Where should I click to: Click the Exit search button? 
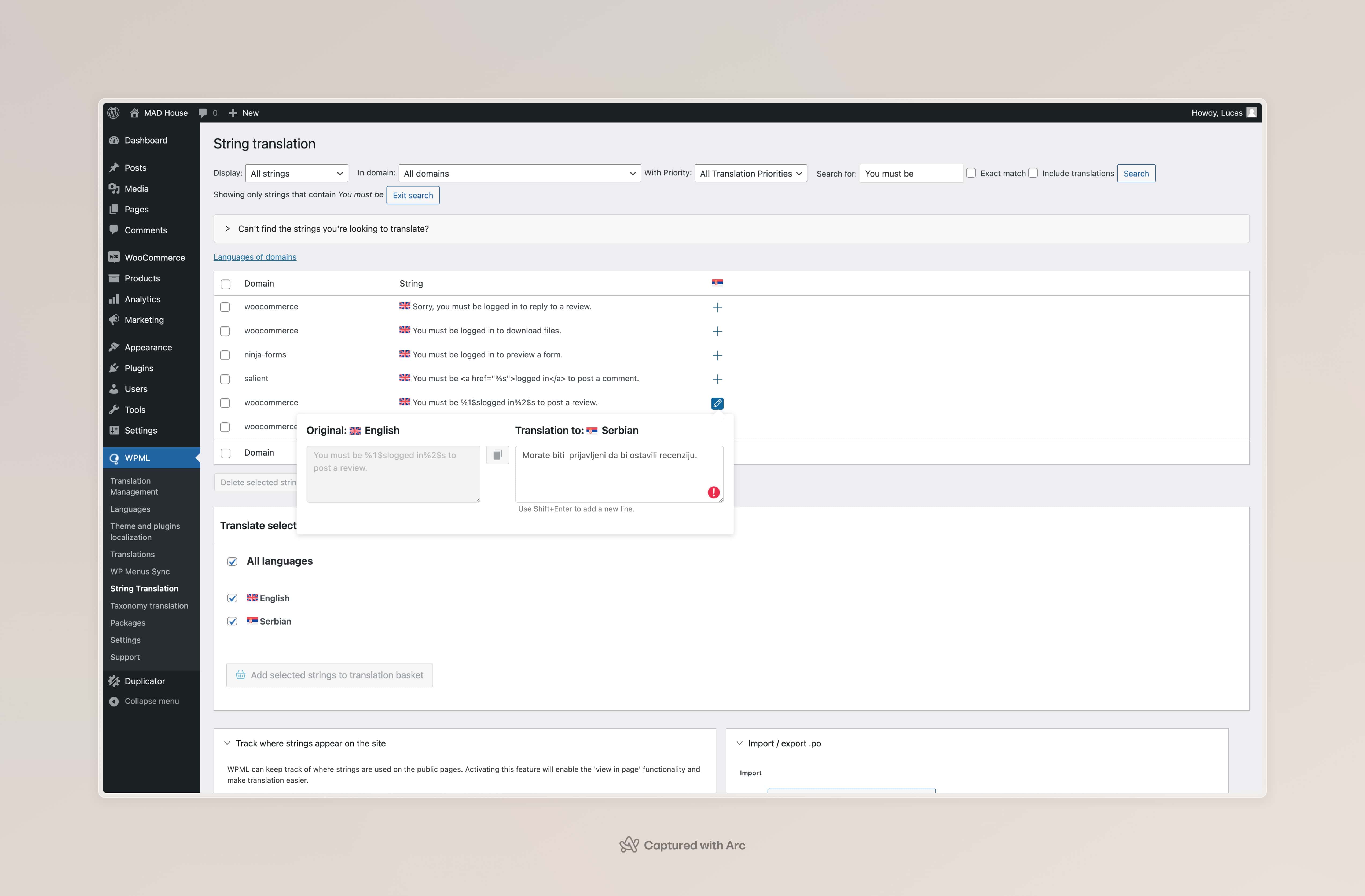tap(412, 196)
